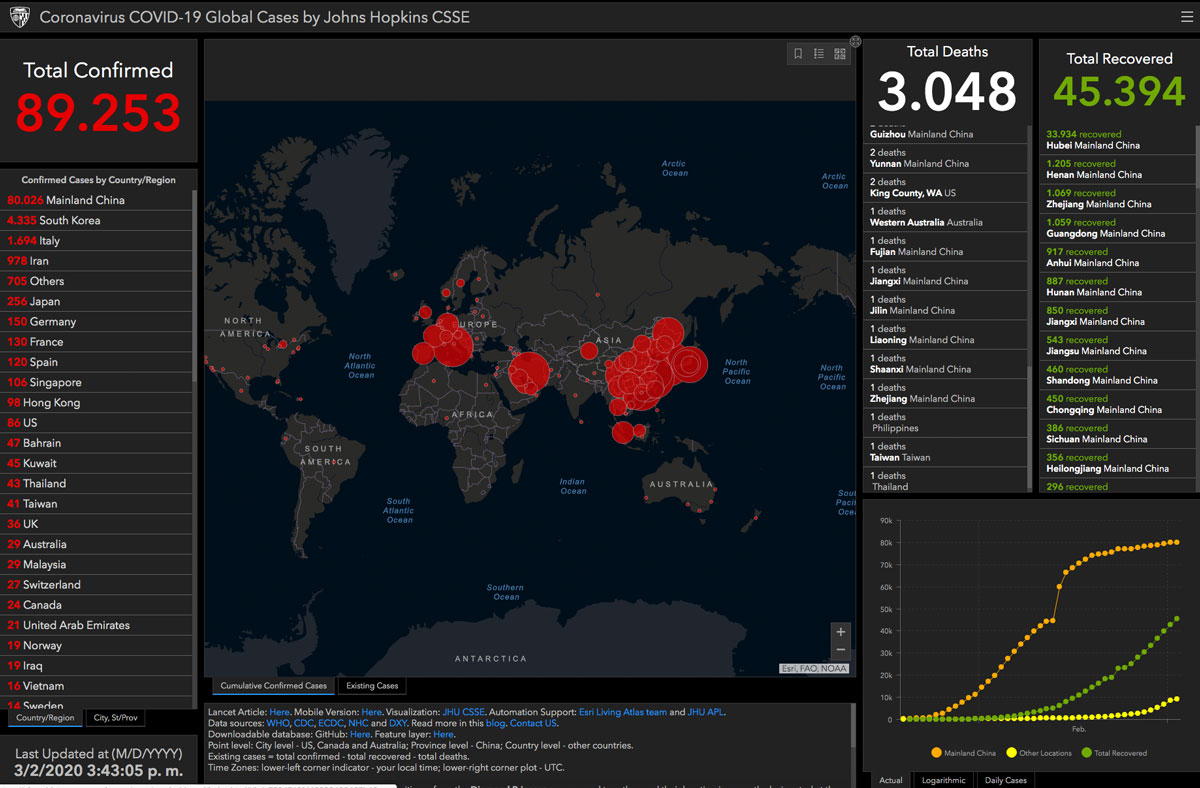Show the City, St/Prov list tab
This screenshot has height=788, width=1200.
(x=116, y=718)
